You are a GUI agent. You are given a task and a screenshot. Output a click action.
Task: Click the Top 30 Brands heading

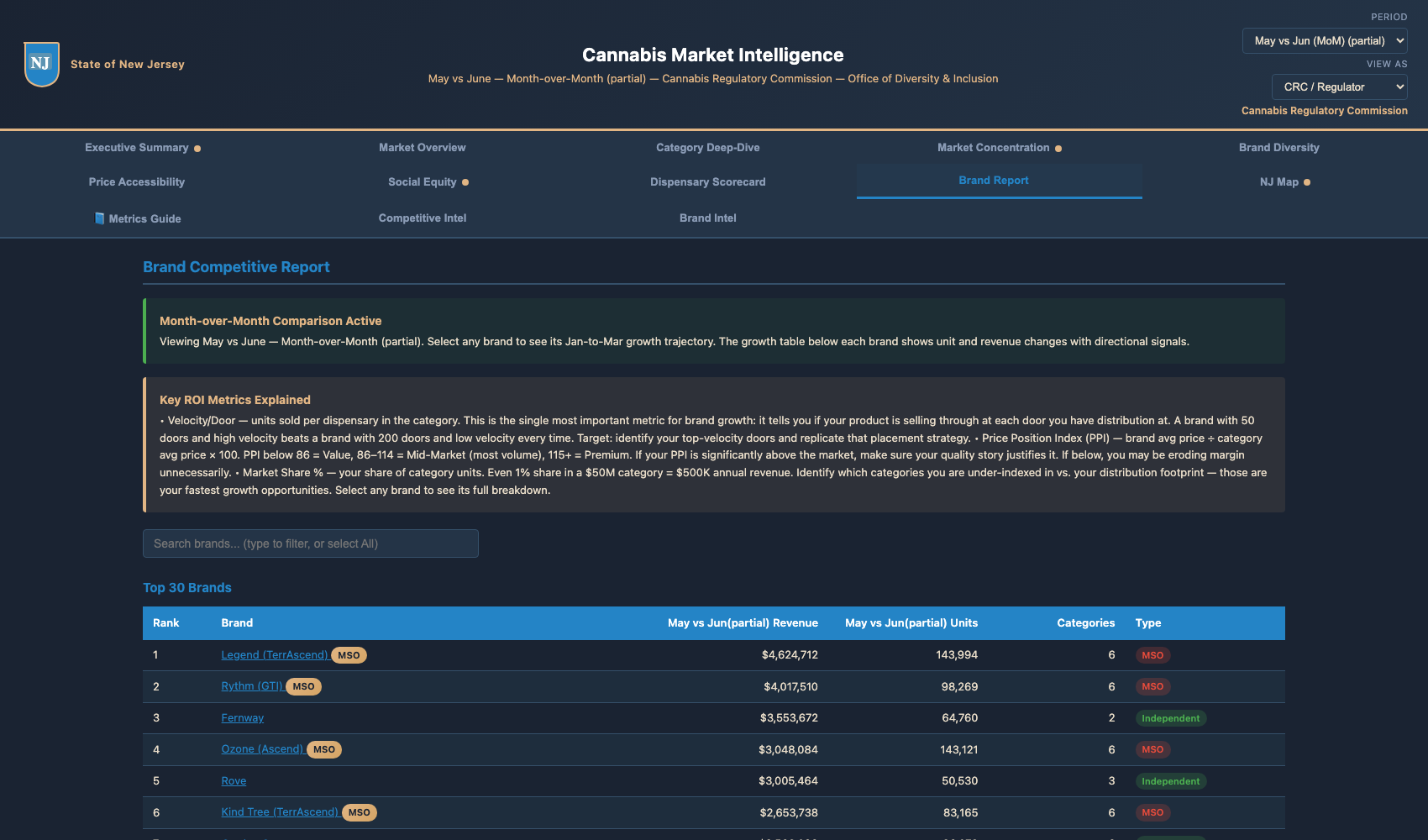[x=187, y=588]
